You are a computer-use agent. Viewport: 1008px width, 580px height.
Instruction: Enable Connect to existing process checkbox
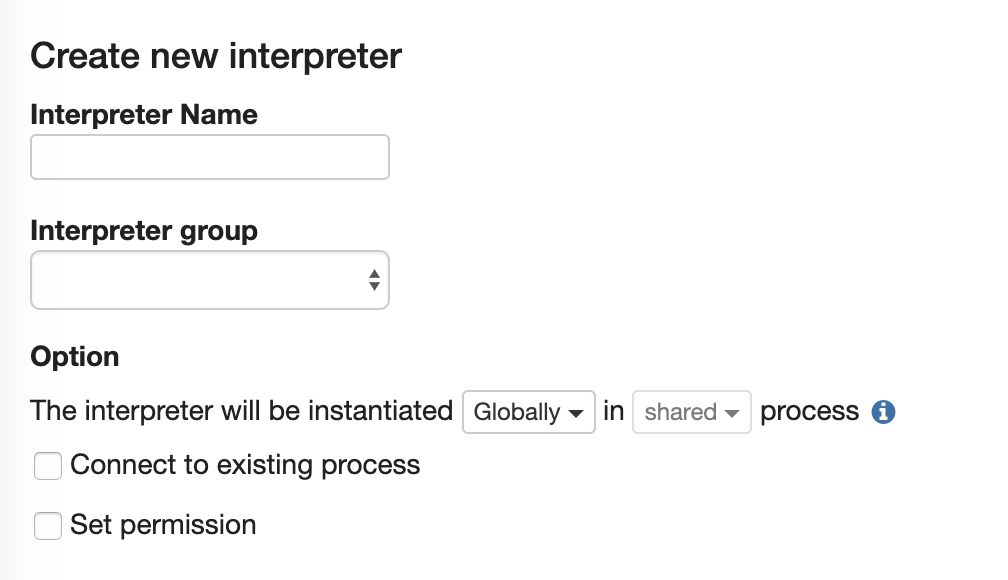point(48,466)
